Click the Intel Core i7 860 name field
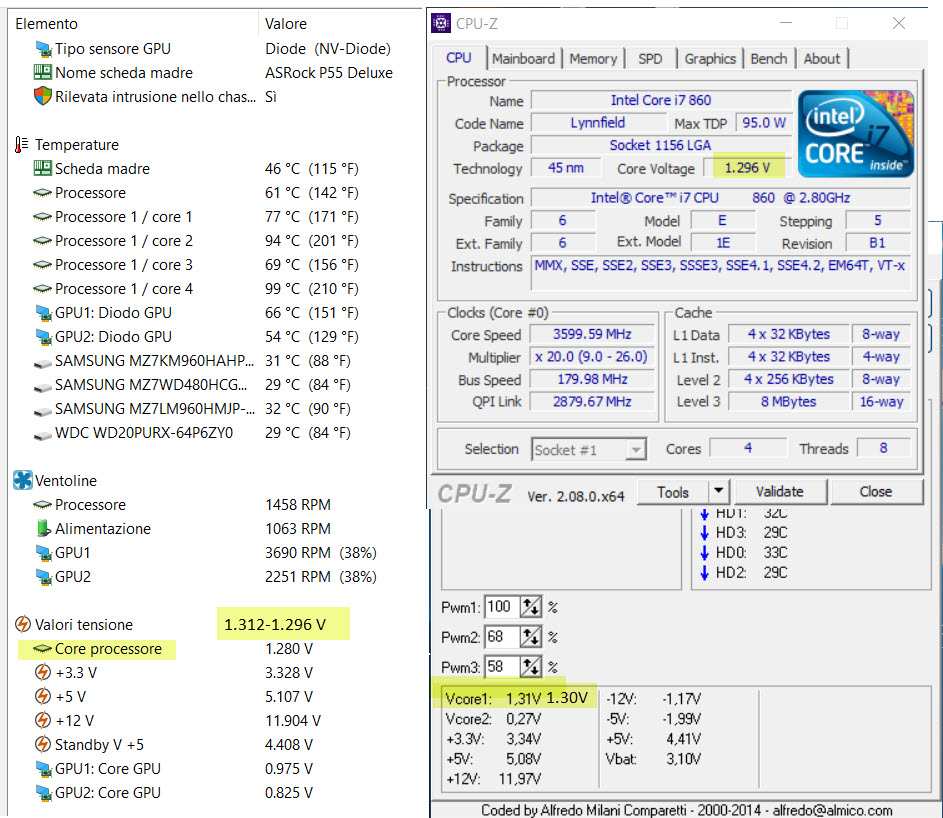 tap(661, 100)
